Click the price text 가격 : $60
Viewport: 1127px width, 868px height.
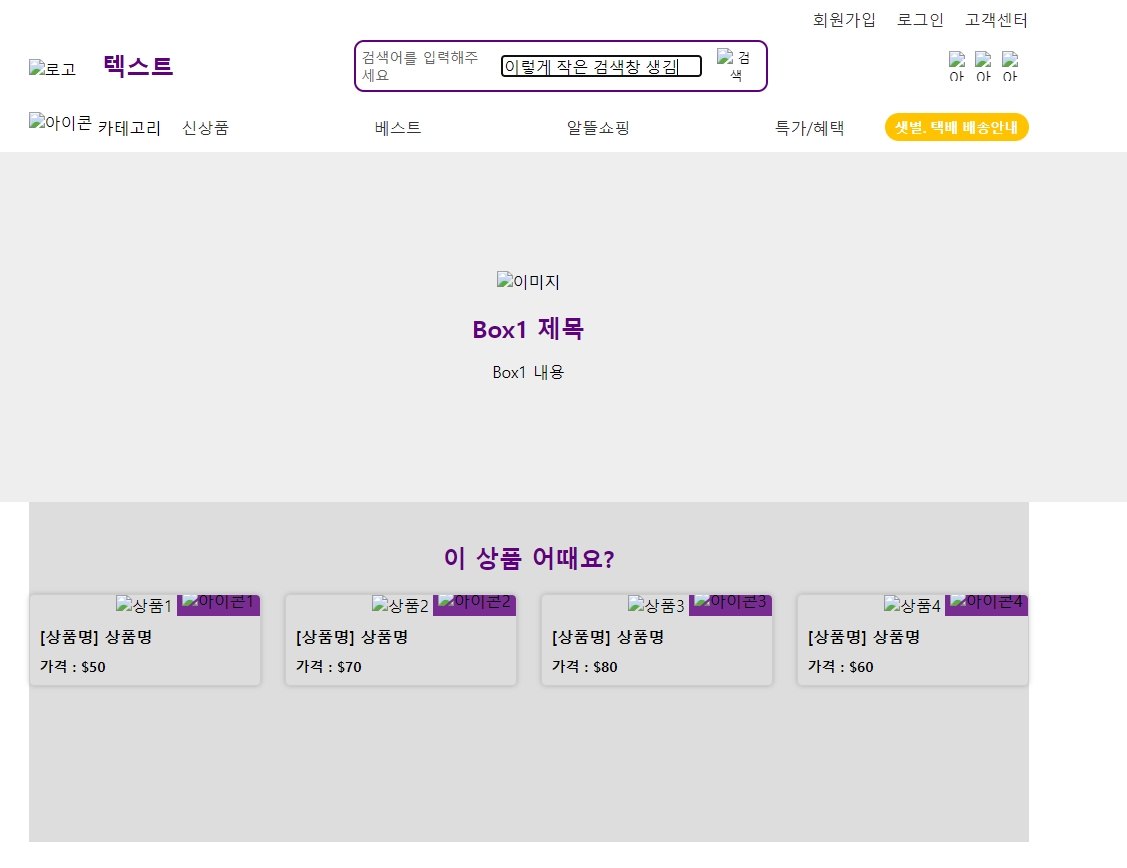pyautogui.click(x=840, y=667)
